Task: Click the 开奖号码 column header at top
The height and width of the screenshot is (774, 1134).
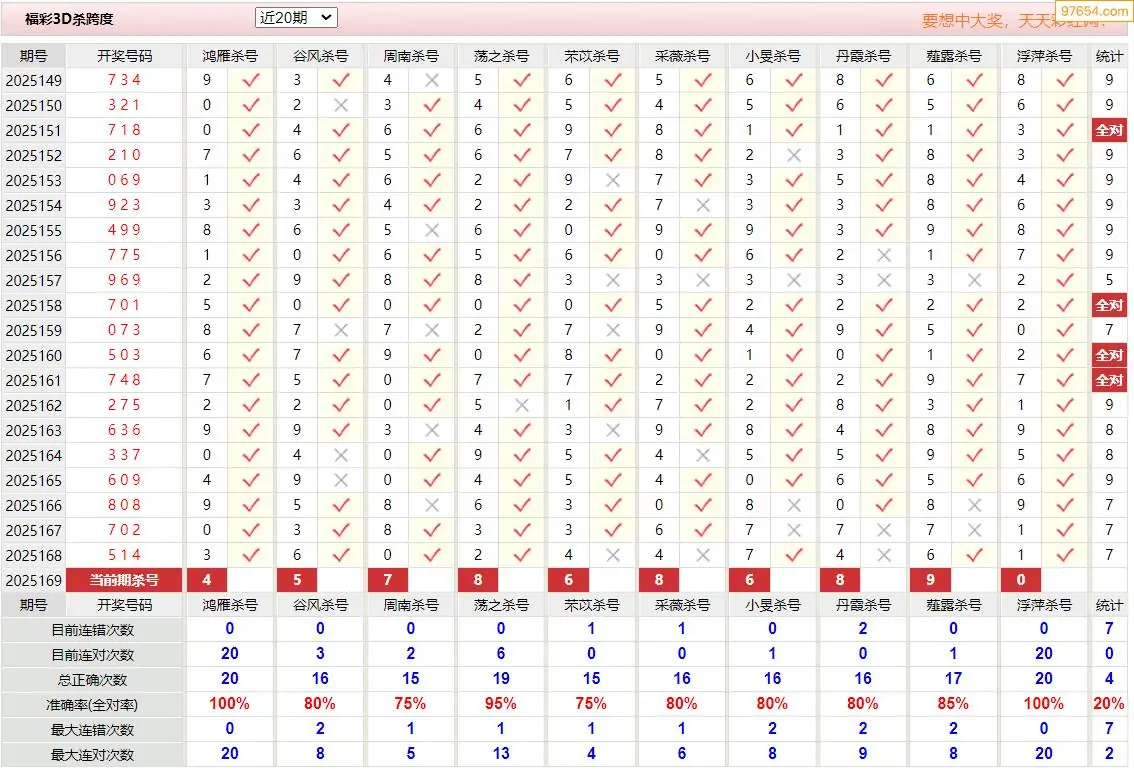Action: tap(124, 56)
